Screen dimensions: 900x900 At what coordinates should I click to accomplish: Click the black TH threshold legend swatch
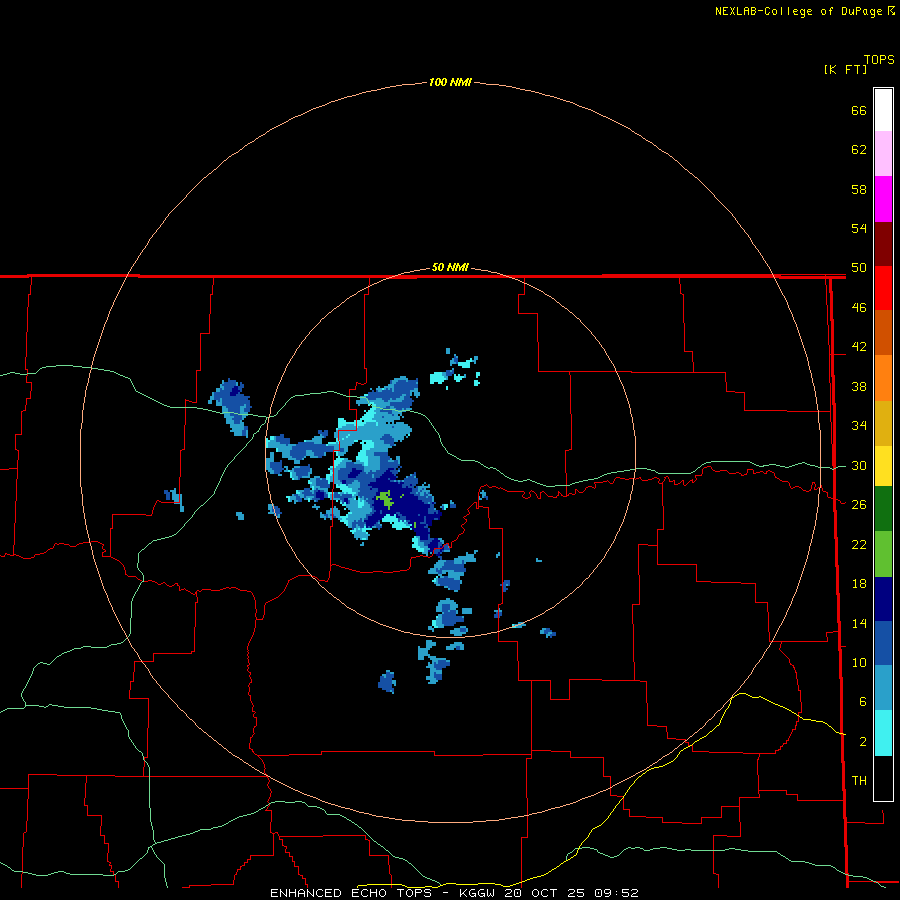(883, 778)
